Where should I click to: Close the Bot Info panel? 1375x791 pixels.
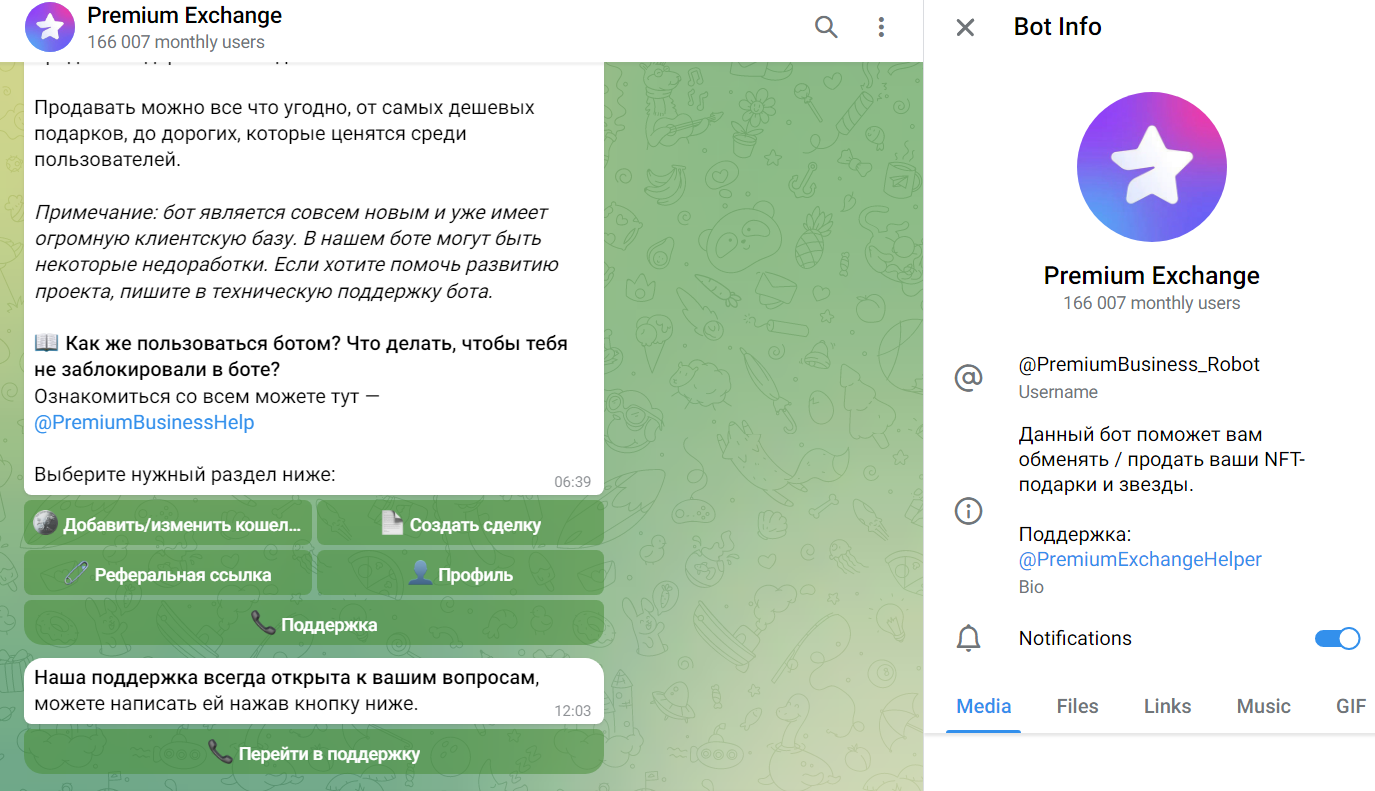964,27
